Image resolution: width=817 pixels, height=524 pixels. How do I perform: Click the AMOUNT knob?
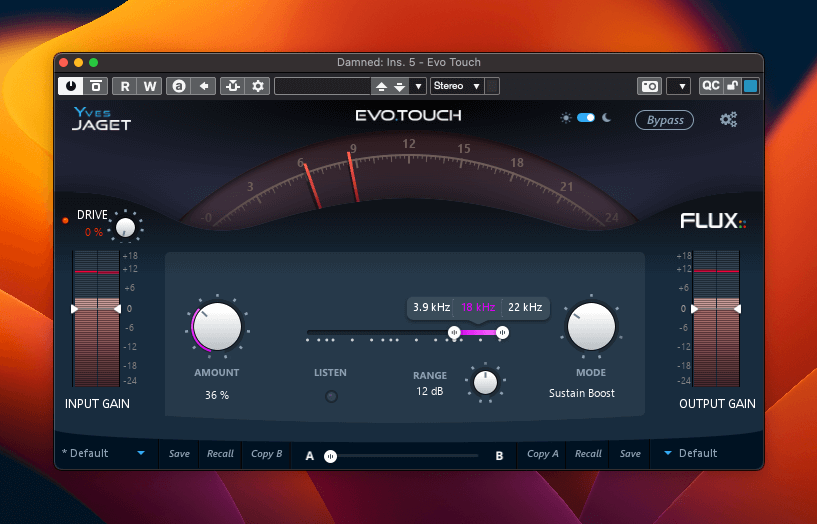[217, 327]
